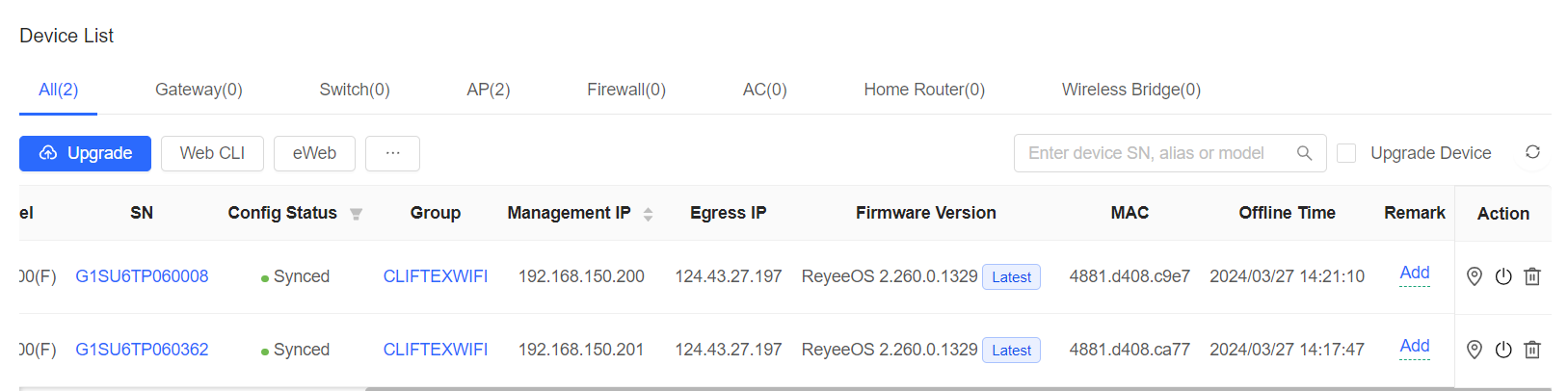Click the power reboot icon for G1SU6TP060008
The width and height of the screenshot is (1568, 391).
click(x=1503, y=276)
